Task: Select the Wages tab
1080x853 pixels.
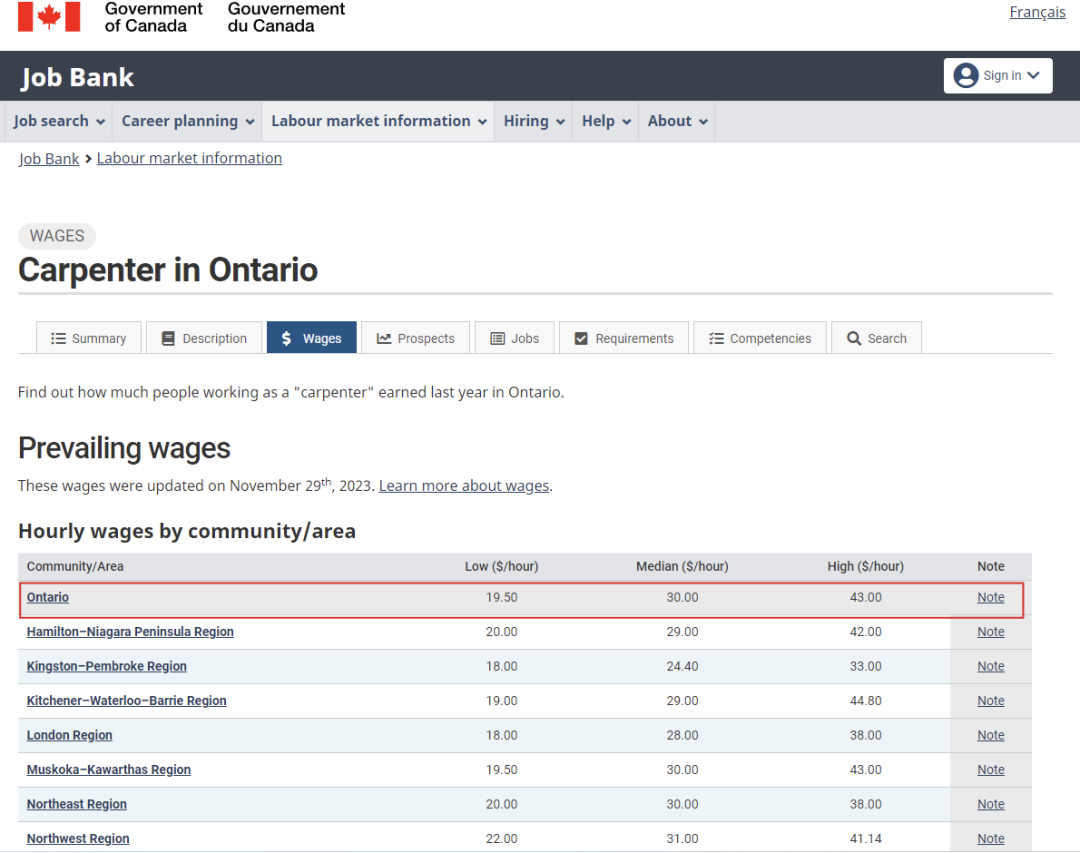Action: pyautogui.click(x=311, y=338)
